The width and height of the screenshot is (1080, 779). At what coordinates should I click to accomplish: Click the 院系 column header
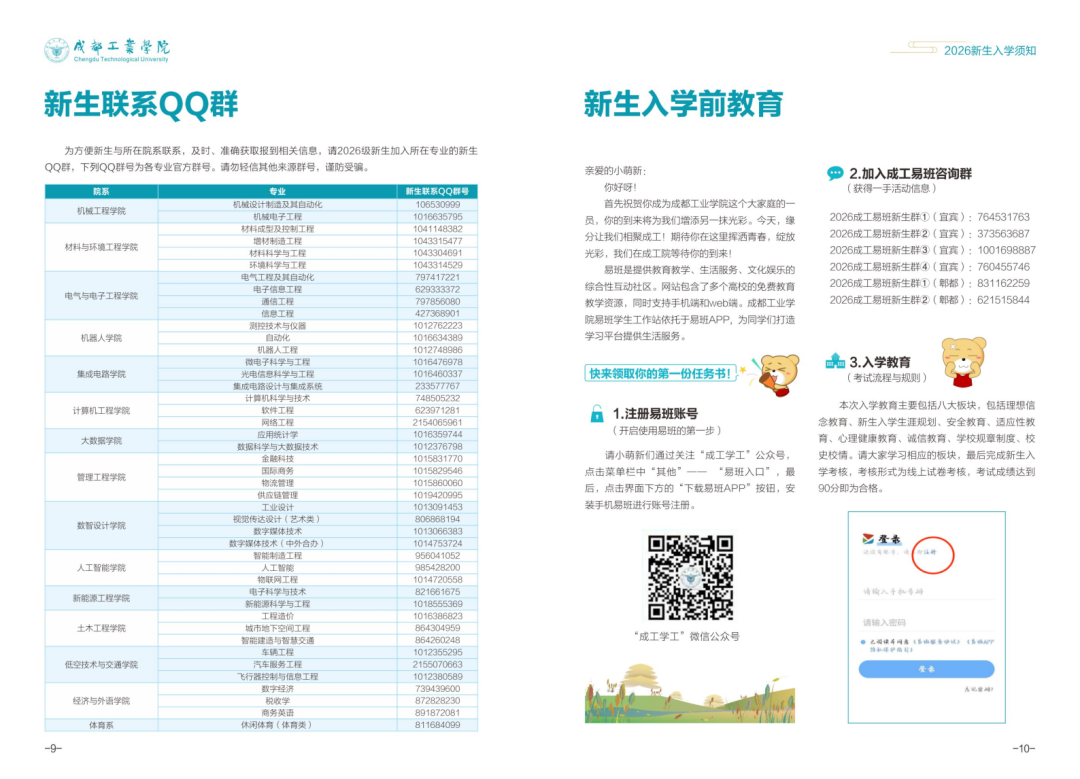(x=101, y=191)
